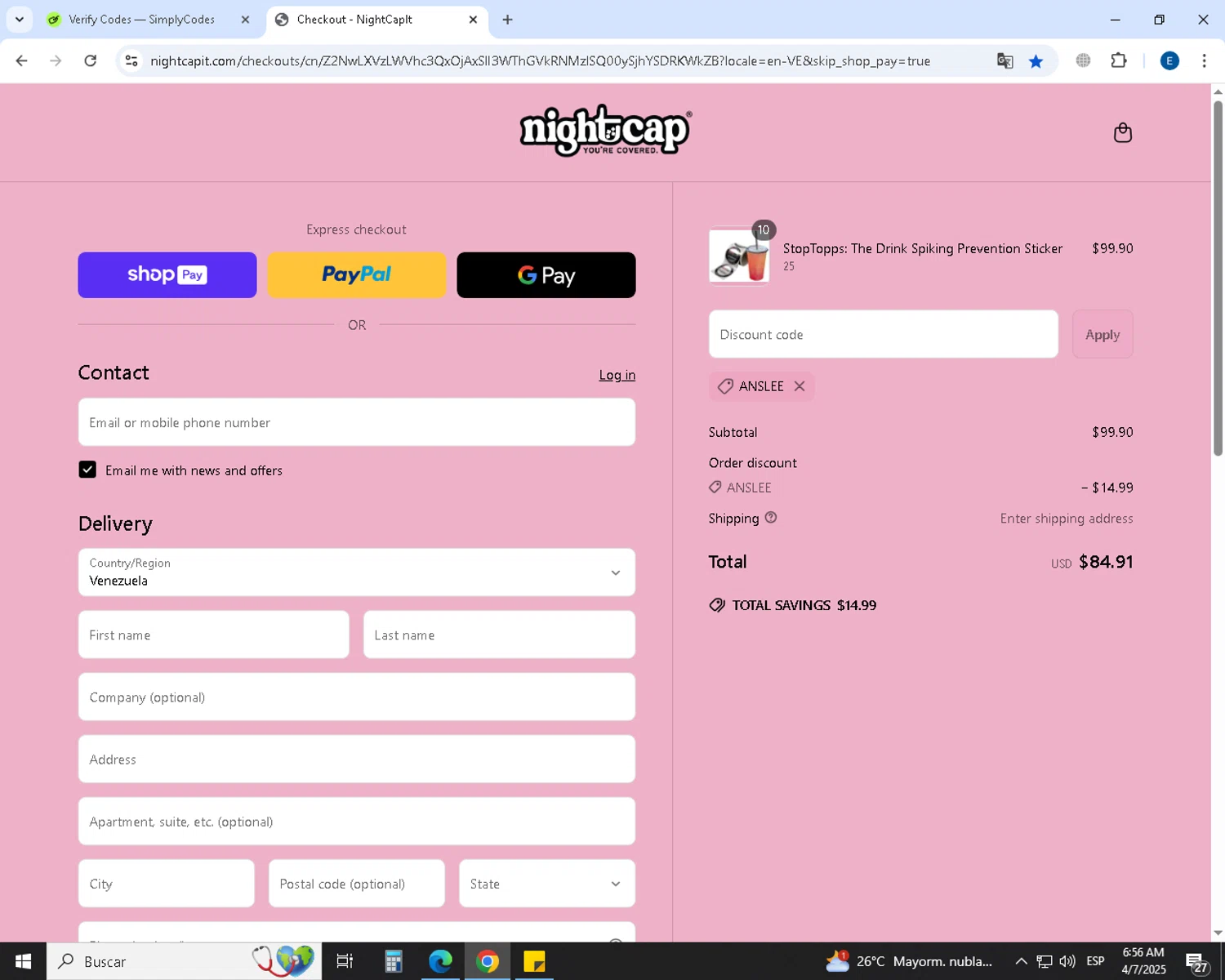Screen dimensions: 1225x980
Task: Close the Verify Codes SimplyCodes tab
Action: 245,20
